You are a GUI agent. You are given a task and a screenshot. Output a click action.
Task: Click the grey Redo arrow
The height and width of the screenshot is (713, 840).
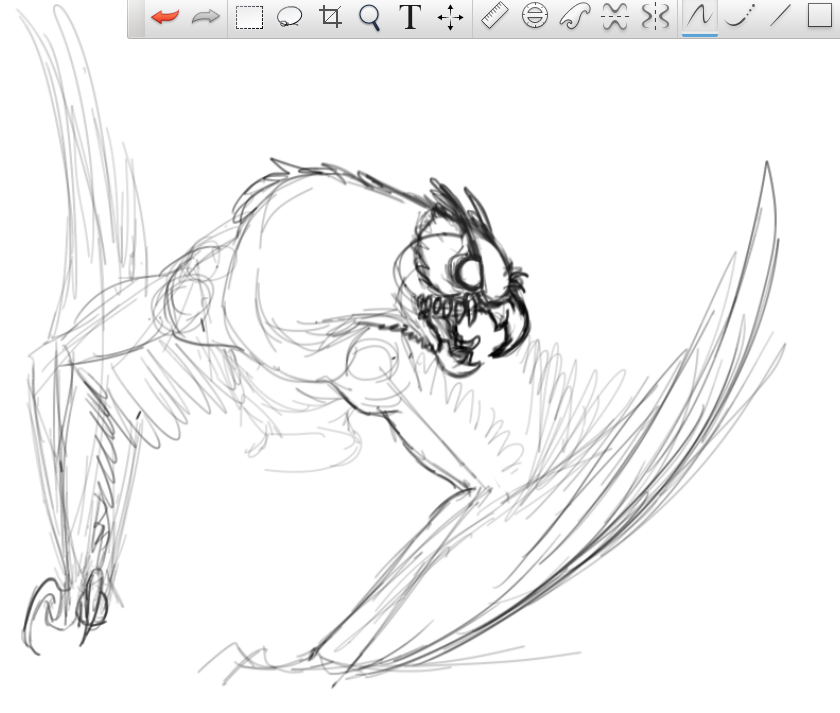206,17
